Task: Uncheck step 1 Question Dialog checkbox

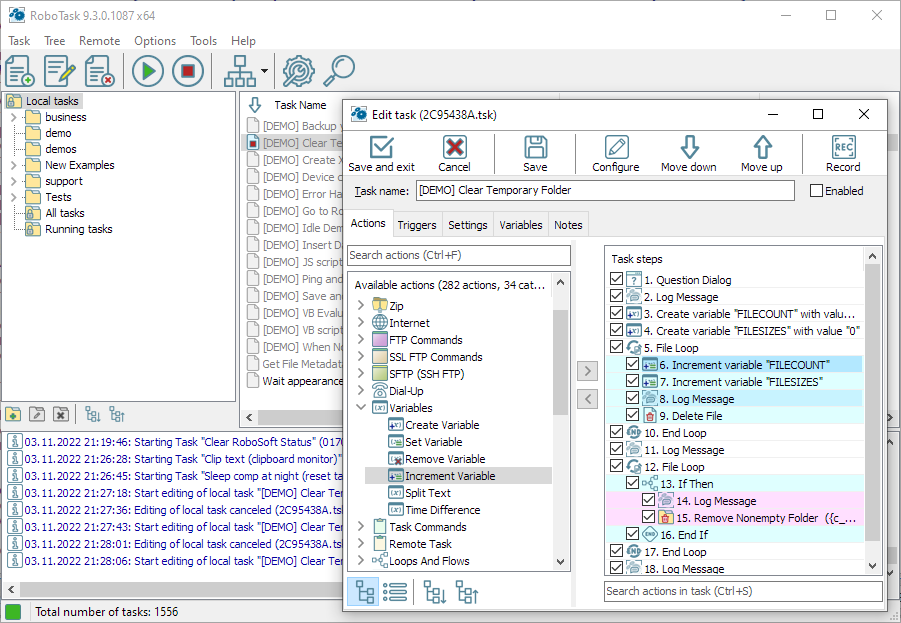Action: (616, 280)
